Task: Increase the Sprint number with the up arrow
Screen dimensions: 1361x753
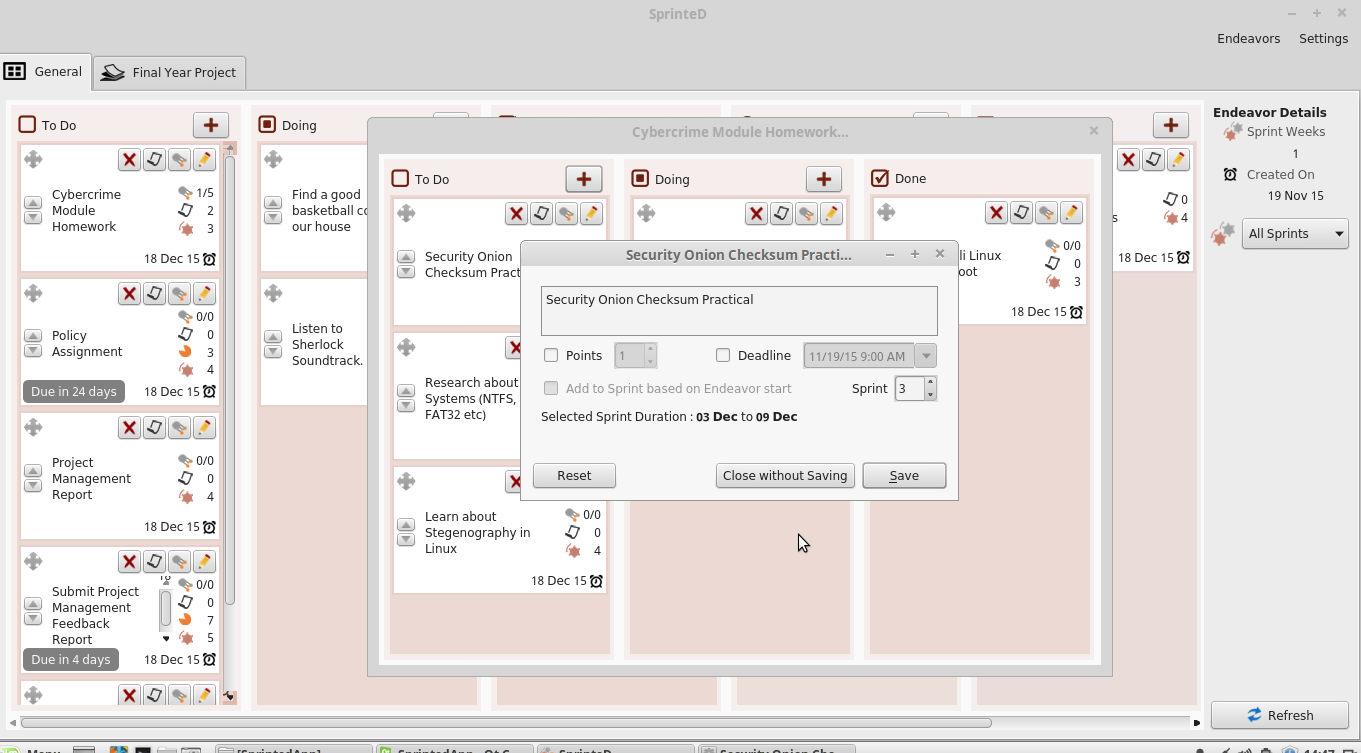Action: (930, 382)
